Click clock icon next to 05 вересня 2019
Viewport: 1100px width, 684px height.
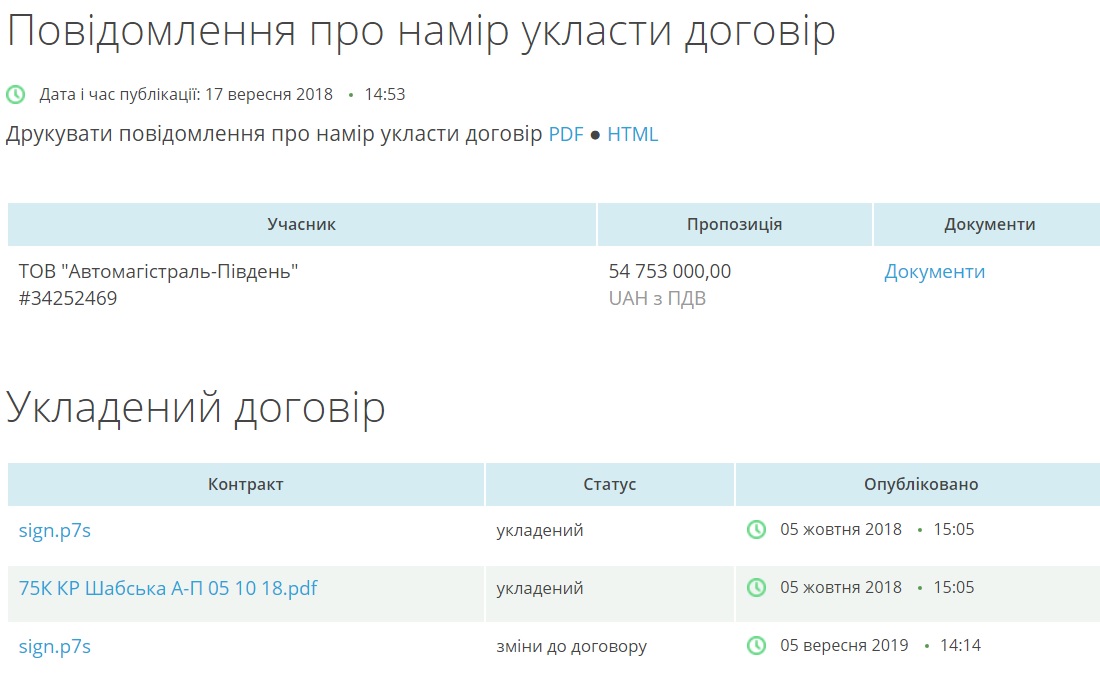[x=756, y=645]
